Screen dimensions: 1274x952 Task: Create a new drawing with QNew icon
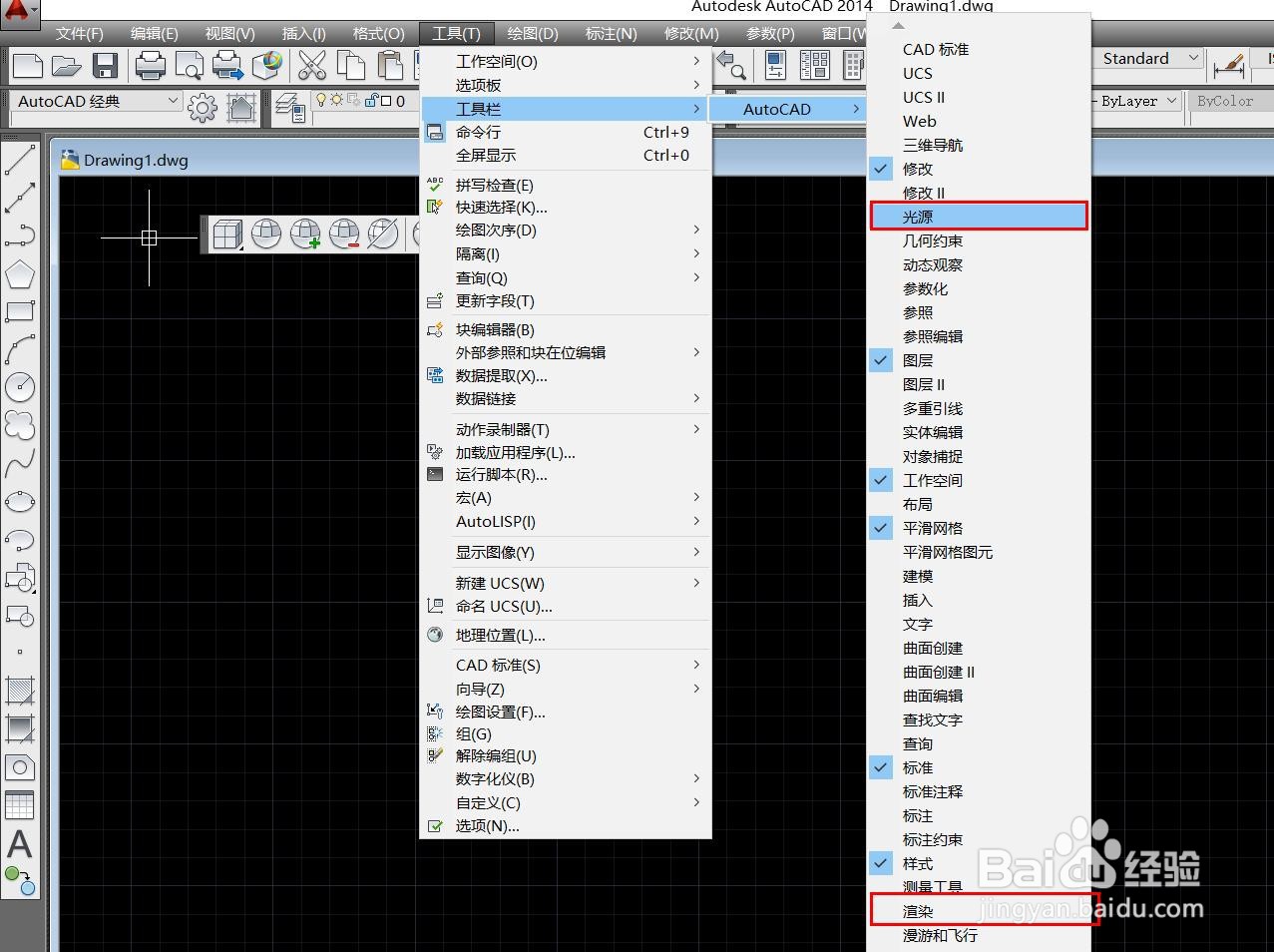point(27,66)
